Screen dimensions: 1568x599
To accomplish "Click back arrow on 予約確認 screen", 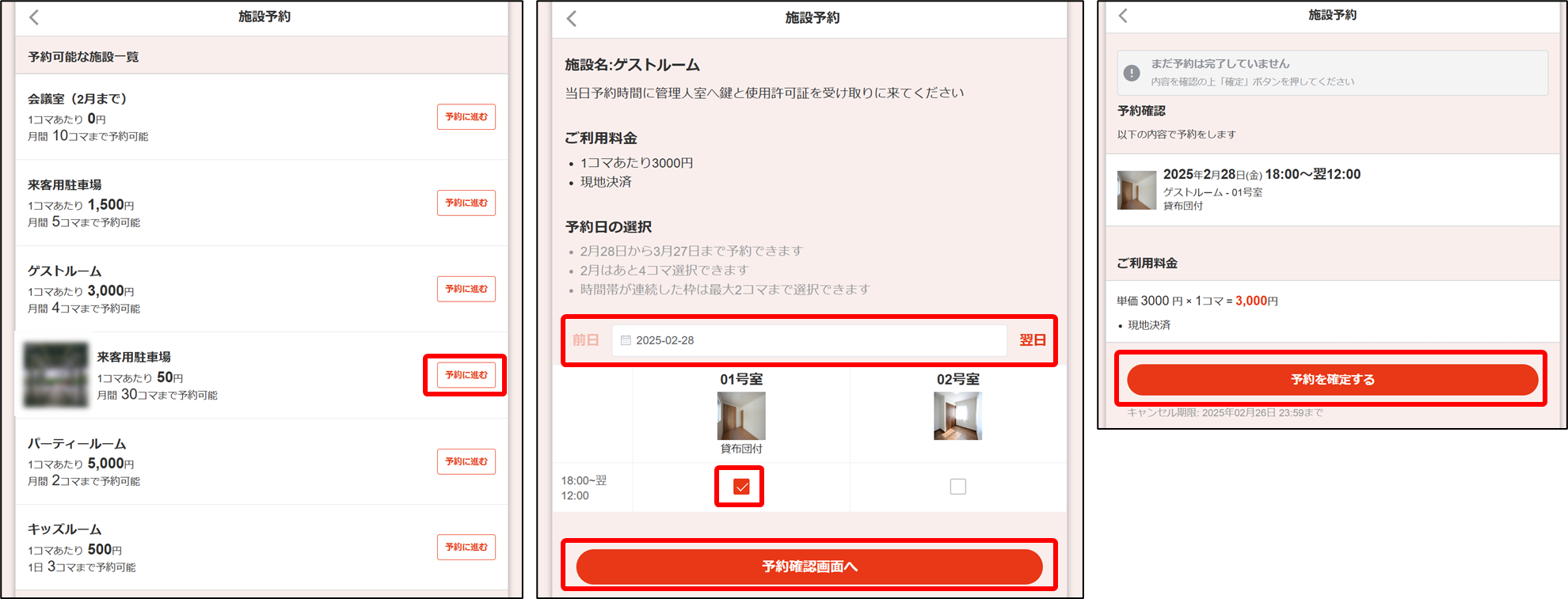I will click(x=1123, y=15).
